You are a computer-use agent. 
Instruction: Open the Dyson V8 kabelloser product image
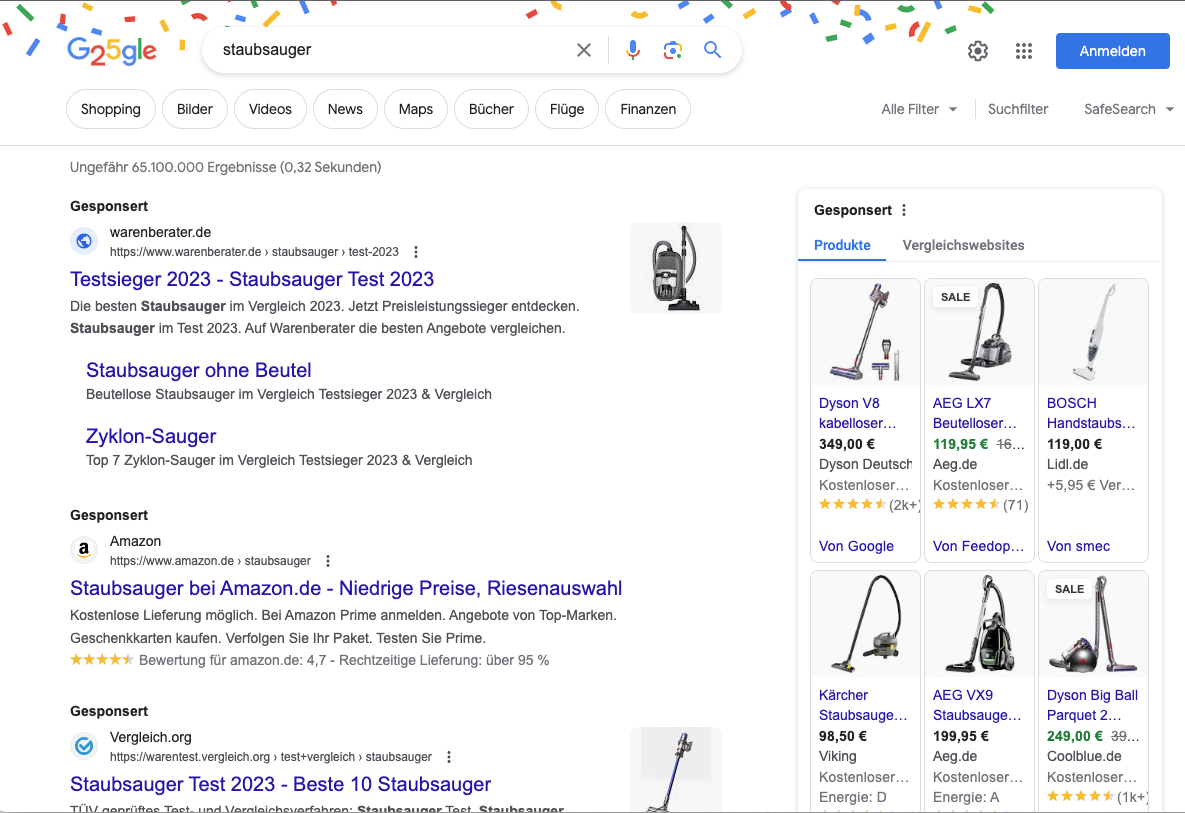(865, 332)
